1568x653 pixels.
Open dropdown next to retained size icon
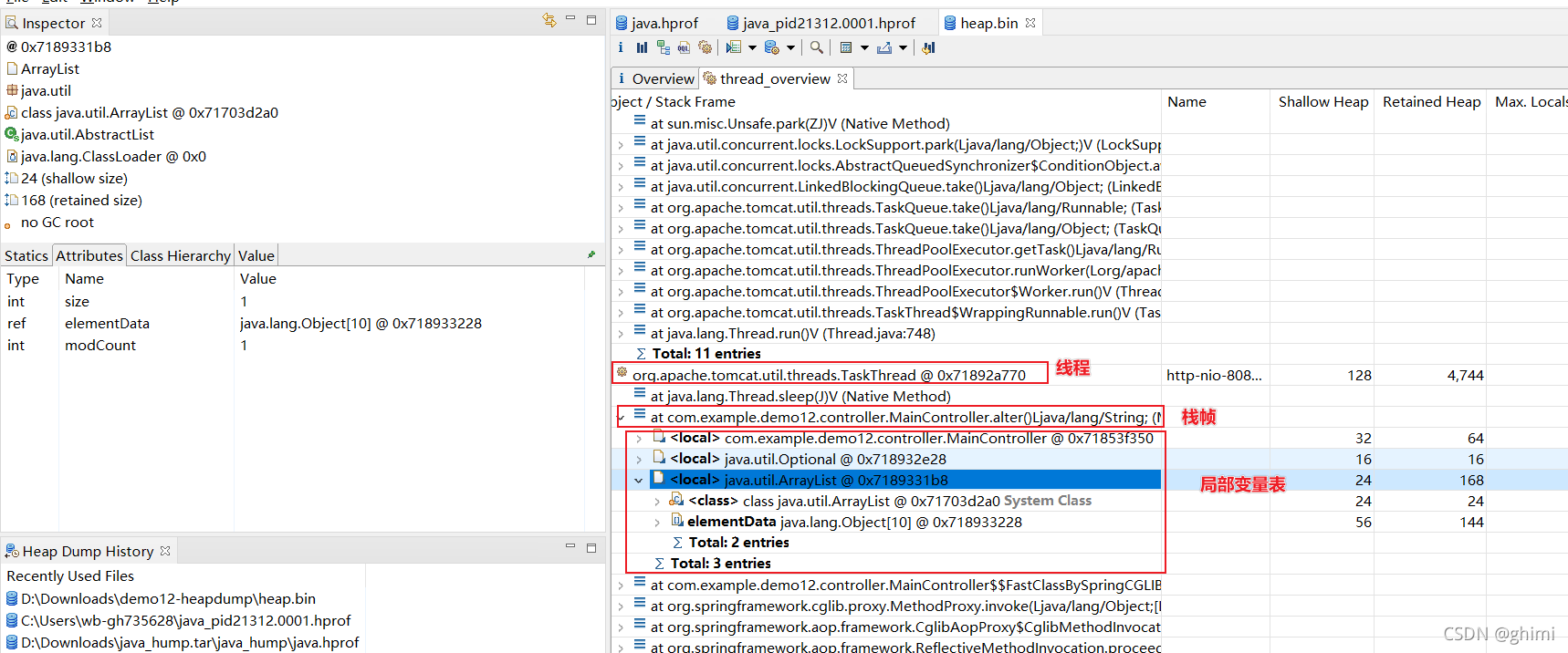click(863, 47)
